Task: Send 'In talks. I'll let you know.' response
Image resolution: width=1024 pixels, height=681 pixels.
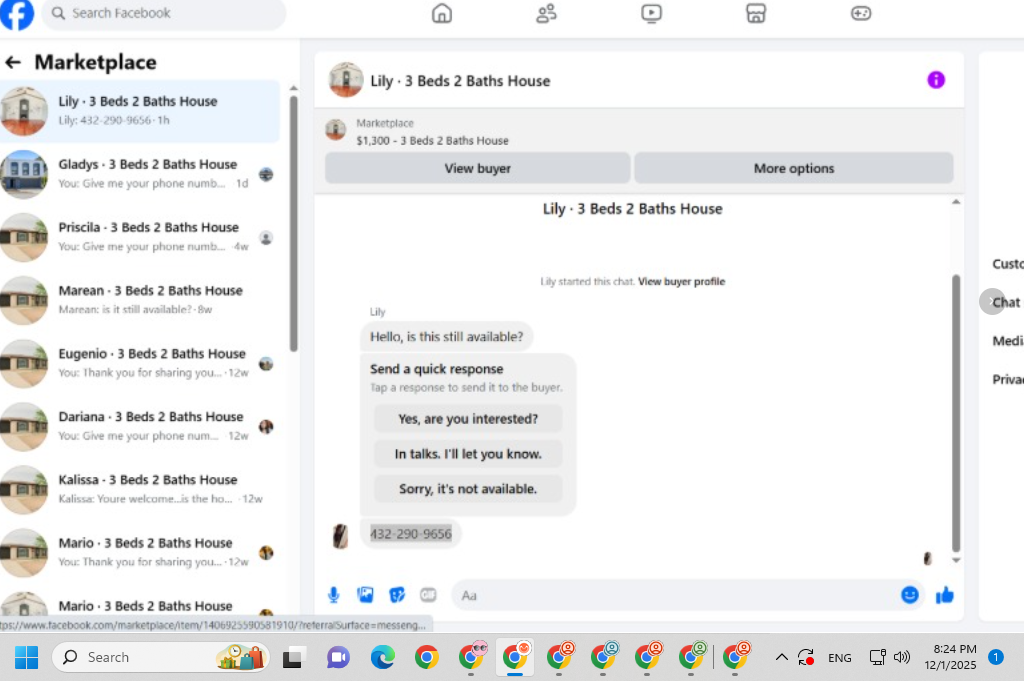Action: tap(468, 454)
